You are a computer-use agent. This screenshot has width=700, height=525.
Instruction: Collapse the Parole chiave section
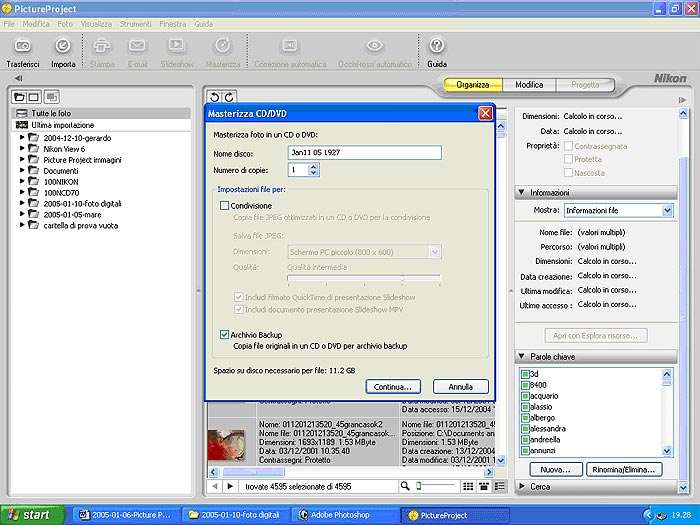coord(521,356)
